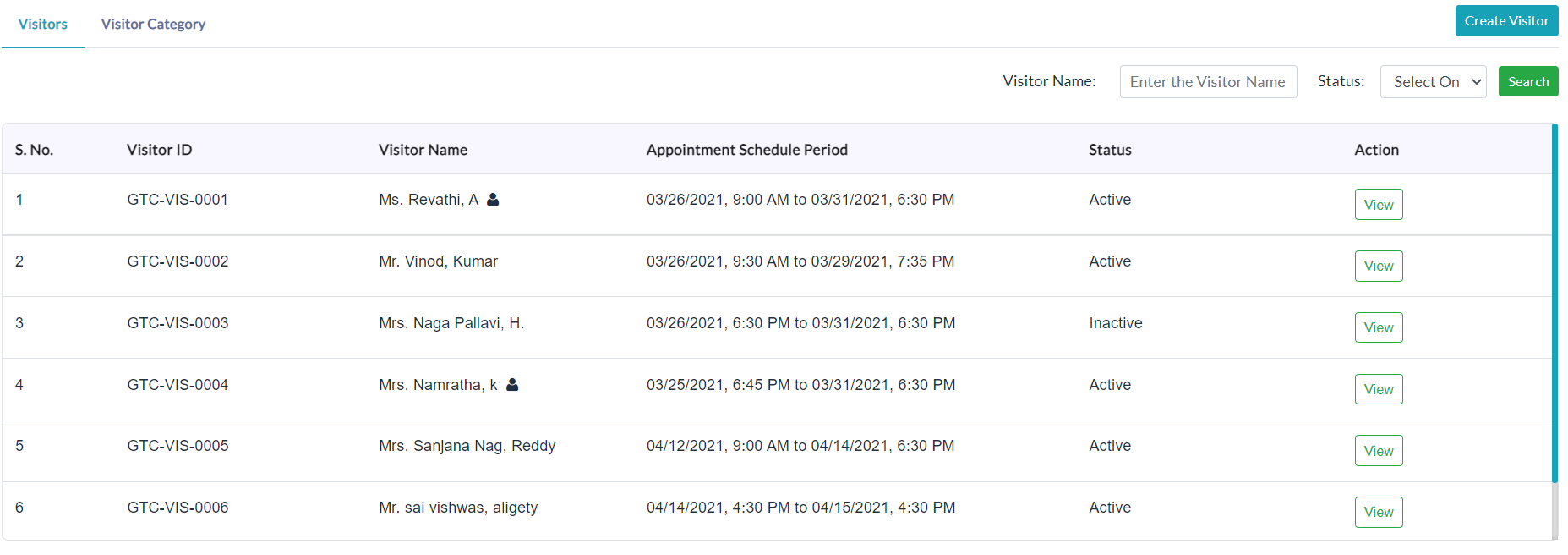Click the table's vertical scrollbar
This screenshot has width=1568, height=555.
[1554, 303]
